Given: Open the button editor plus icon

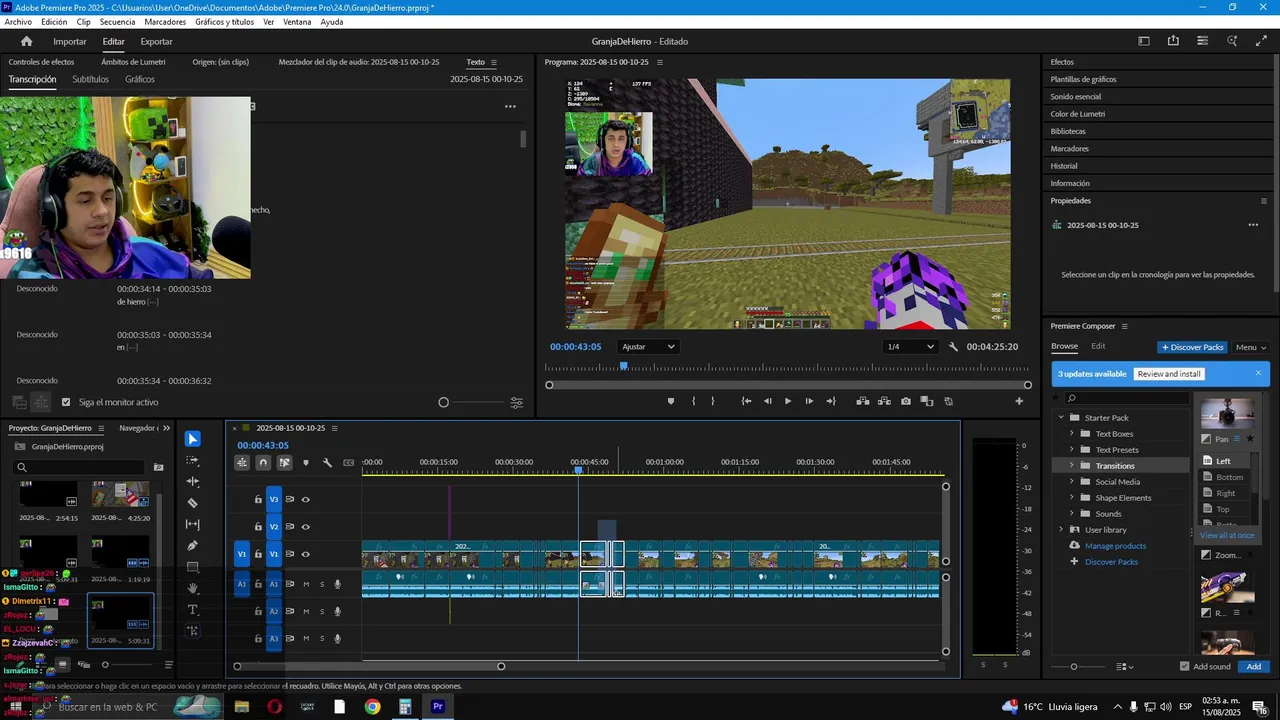Looking at the screenshot, I should pyautogui.click(x=1019, y=401).
